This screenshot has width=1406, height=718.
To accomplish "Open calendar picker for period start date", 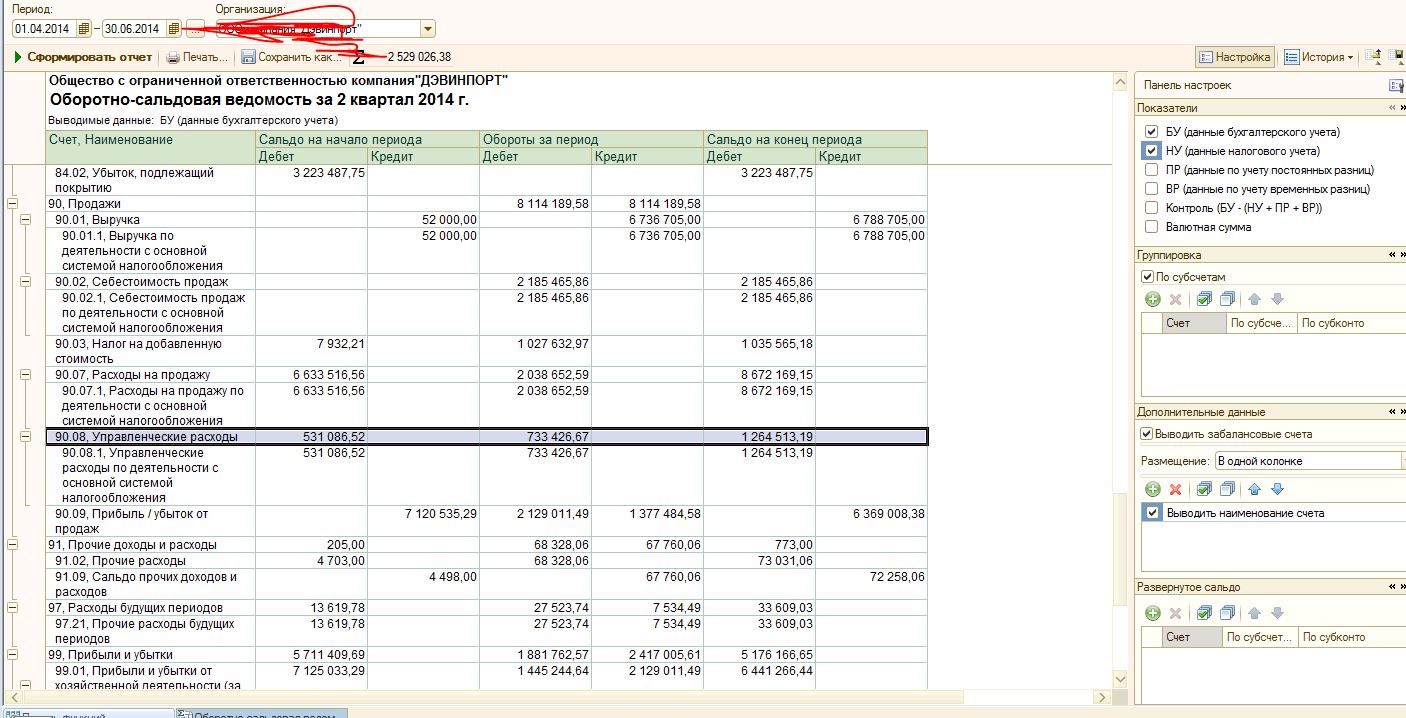I will coord(84,29).
